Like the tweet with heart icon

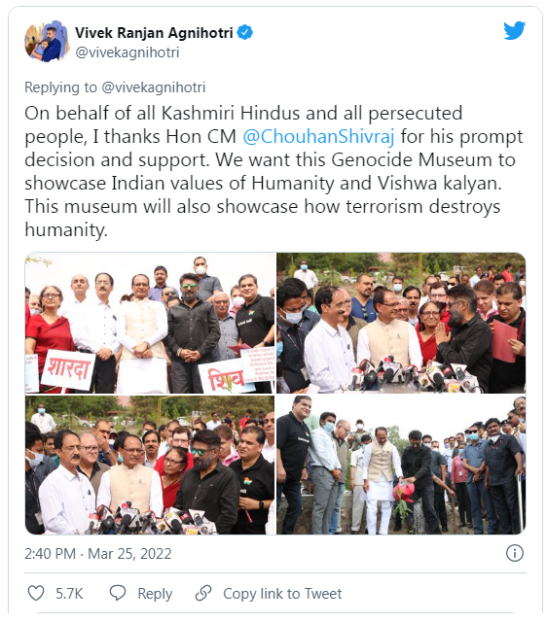tap(36, 593)
